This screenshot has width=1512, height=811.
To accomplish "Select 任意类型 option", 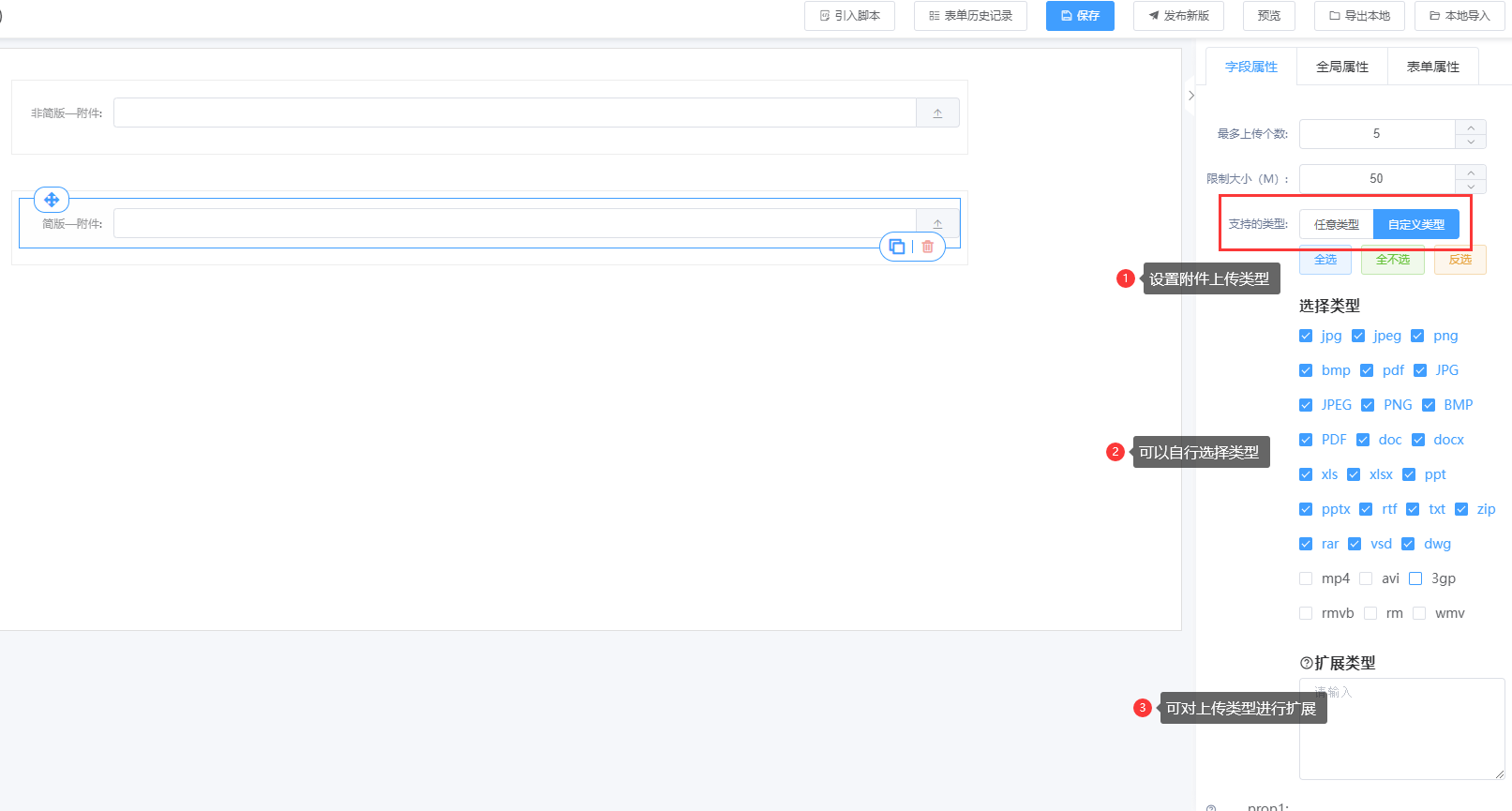I will (x=1337, y=224).
